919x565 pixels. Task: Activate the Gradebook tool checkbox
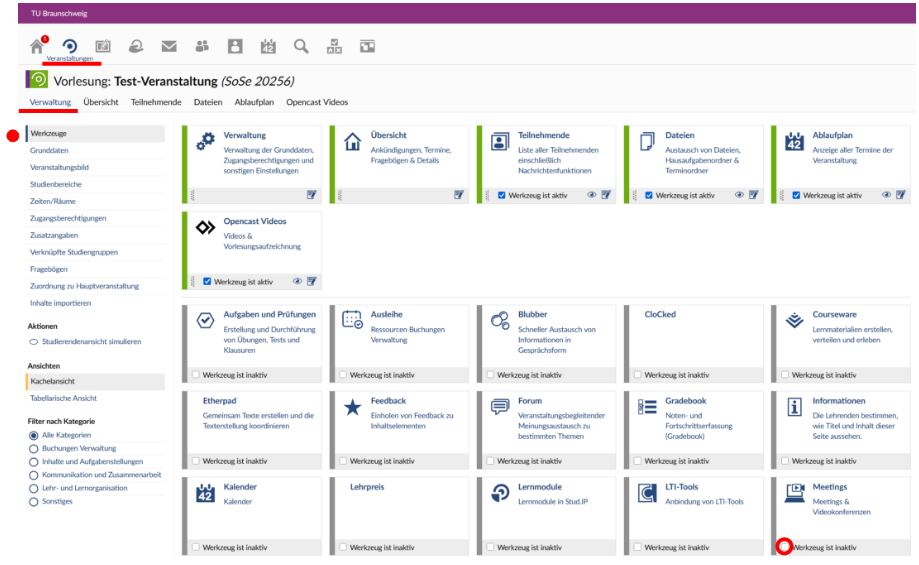[x=638, y=461]
